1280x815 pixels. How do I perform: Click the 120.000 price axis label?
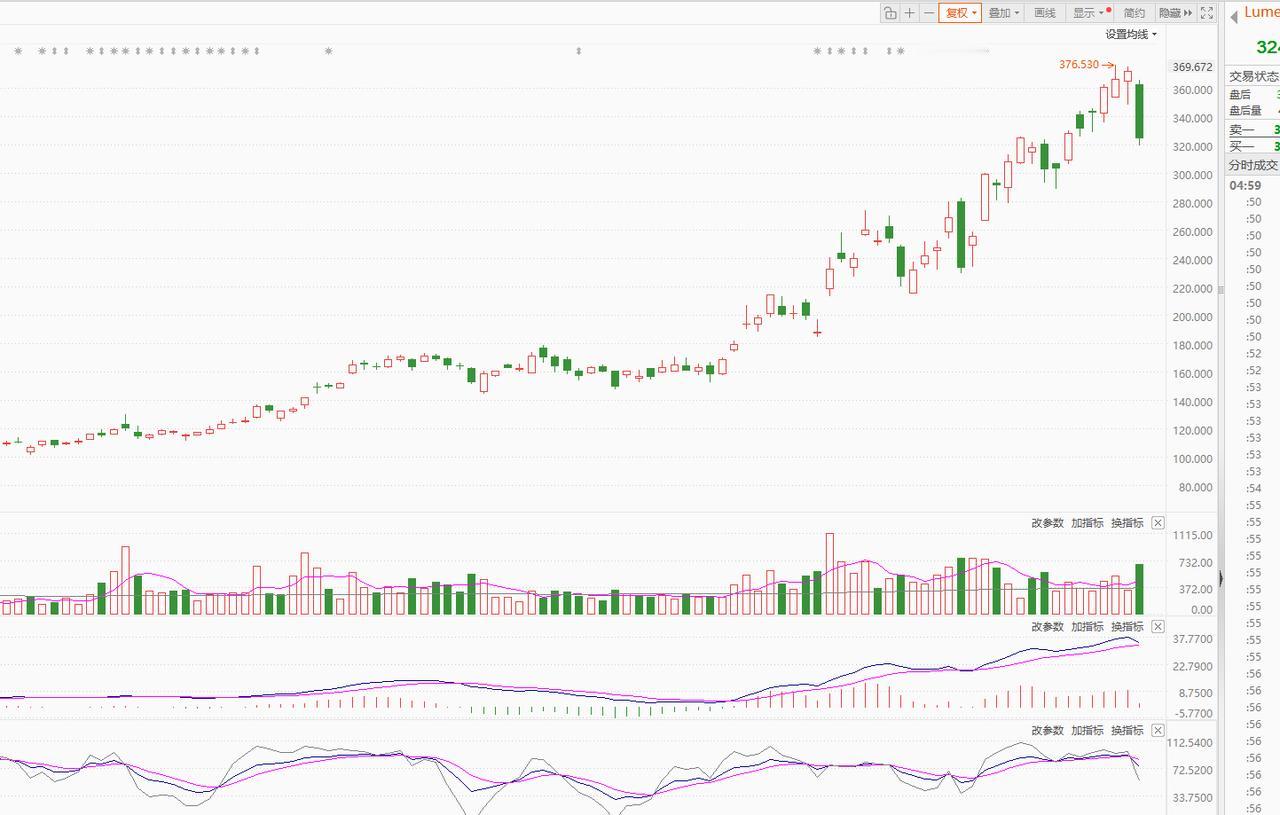pyautogui.click(x=1193, y=431)
